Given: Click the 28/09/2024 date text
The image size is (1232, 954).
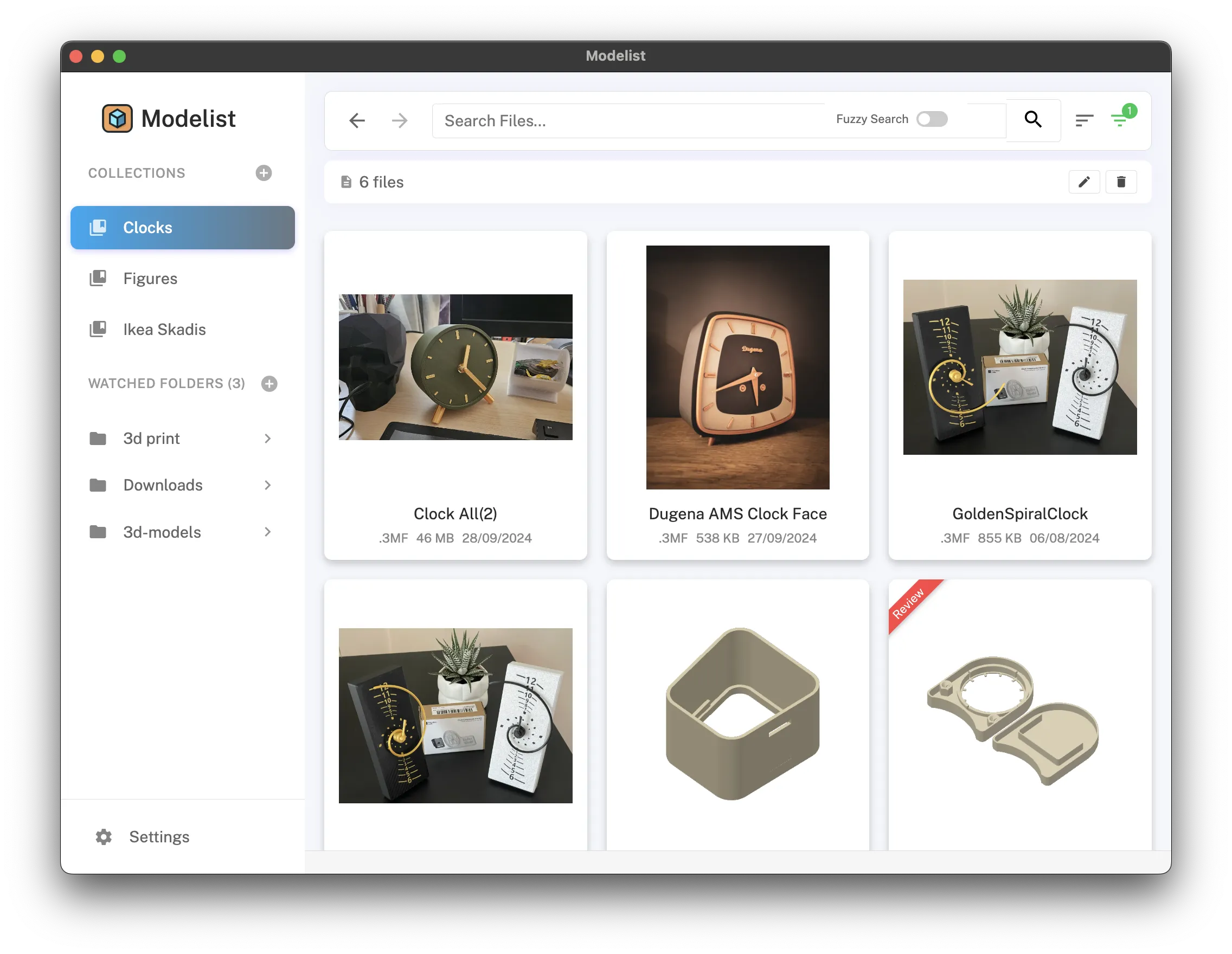Looking at the screenshot, I should pos(497,538).
